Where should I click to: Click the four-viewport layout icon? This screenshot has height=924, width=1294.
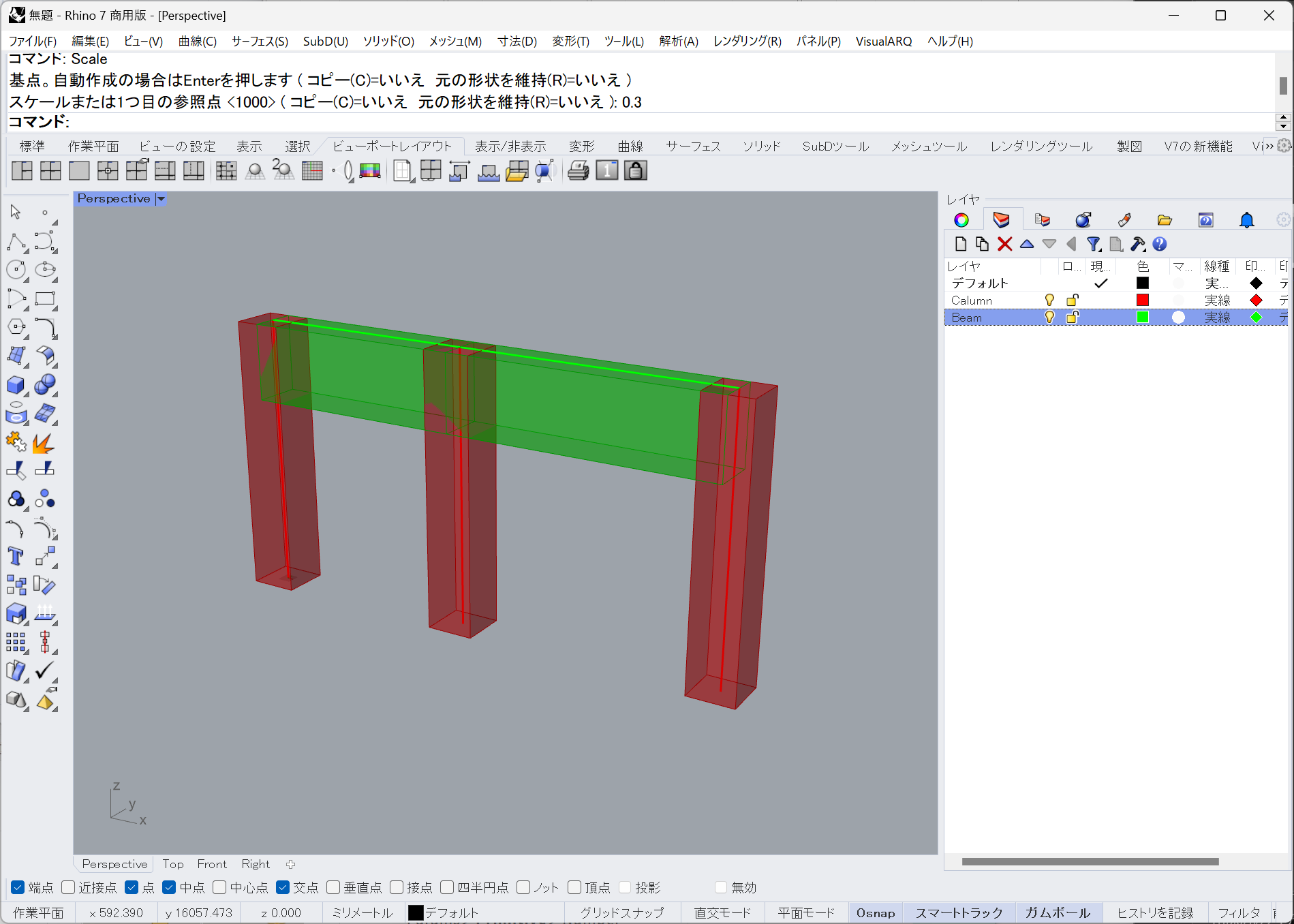(x=50, y=170)
